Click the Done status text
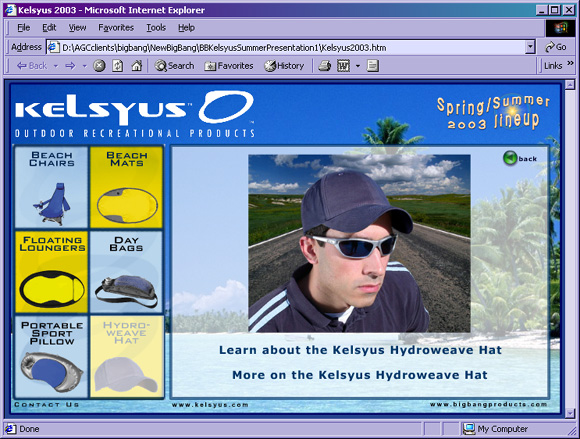Viewport: 580px width, 439px height. pos(29,429)
